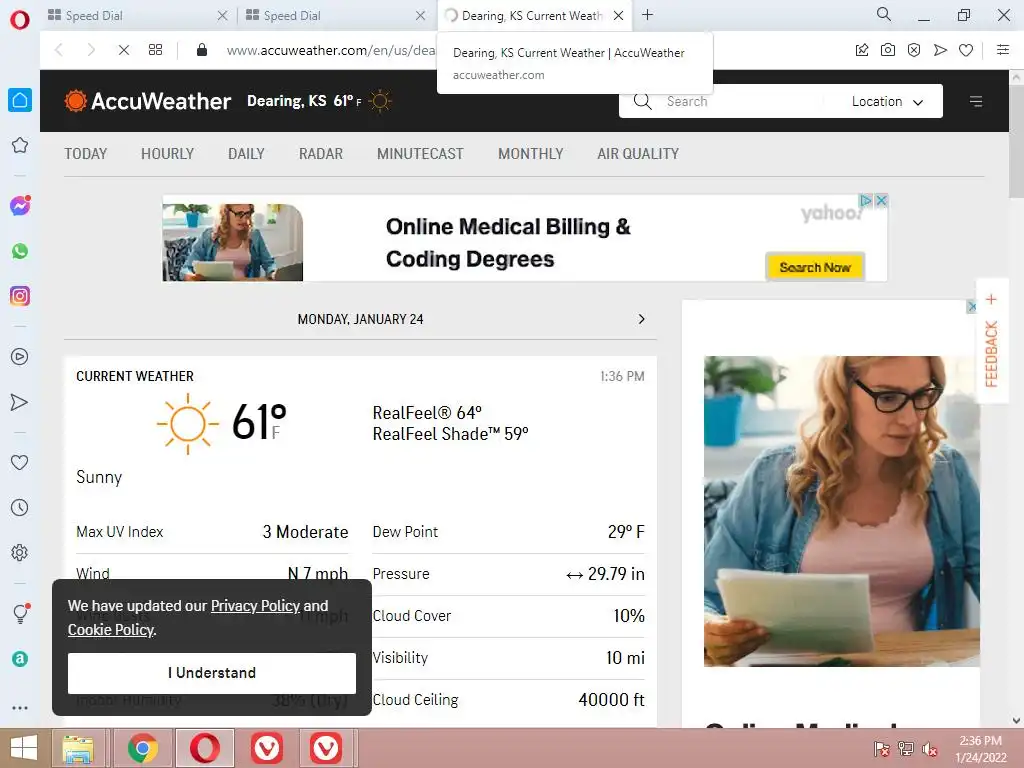Image resolution: width=1024 pixels, height=768 pixels.
Task: Click the page vertical scrollbar thumb
Action: (1016, 141)
